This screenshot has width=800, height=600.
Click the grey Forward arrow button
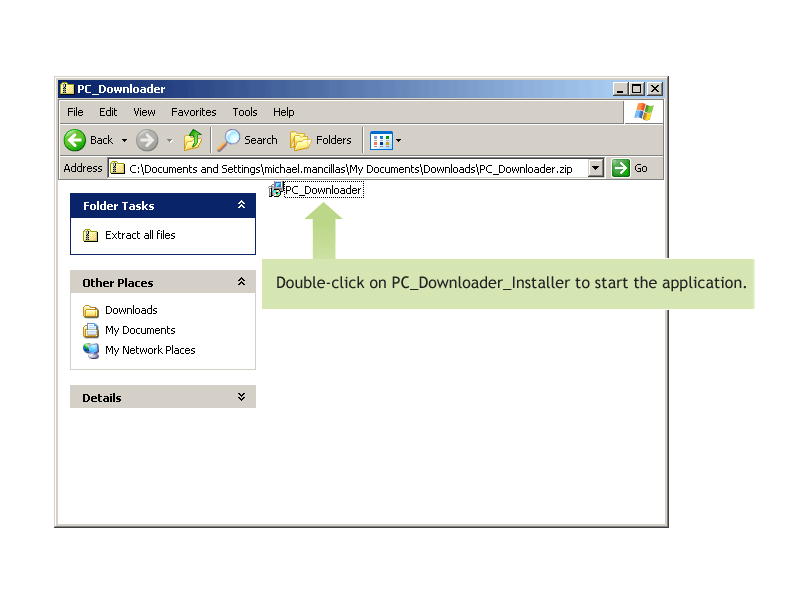point(147,140)
